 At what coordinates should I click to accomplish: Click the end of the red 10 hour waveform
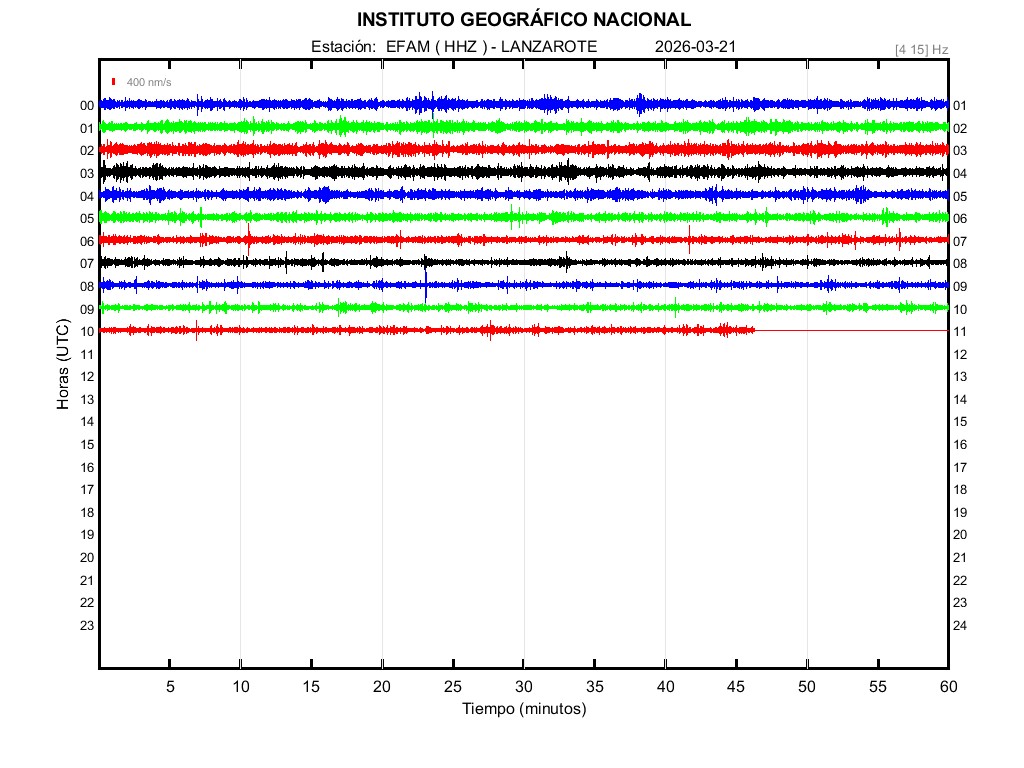click(x=752, y=330)
